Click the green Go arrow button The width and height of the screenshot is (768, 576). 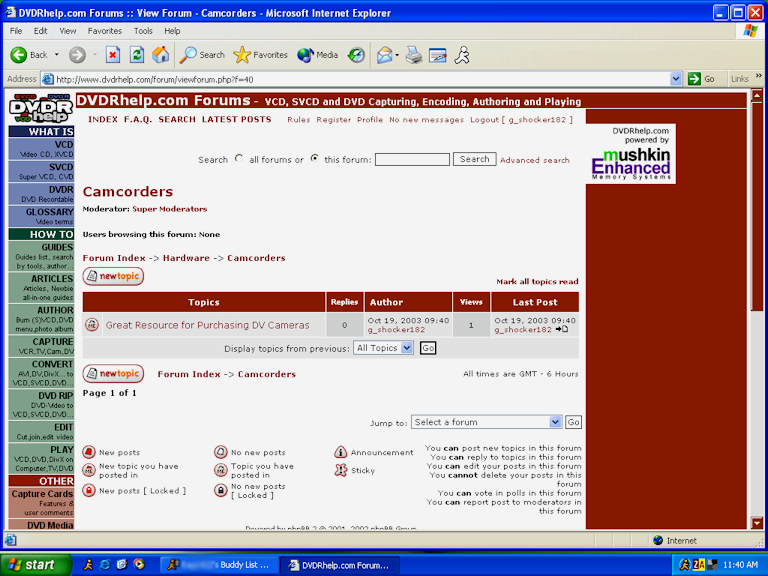(x=694, y=79)
